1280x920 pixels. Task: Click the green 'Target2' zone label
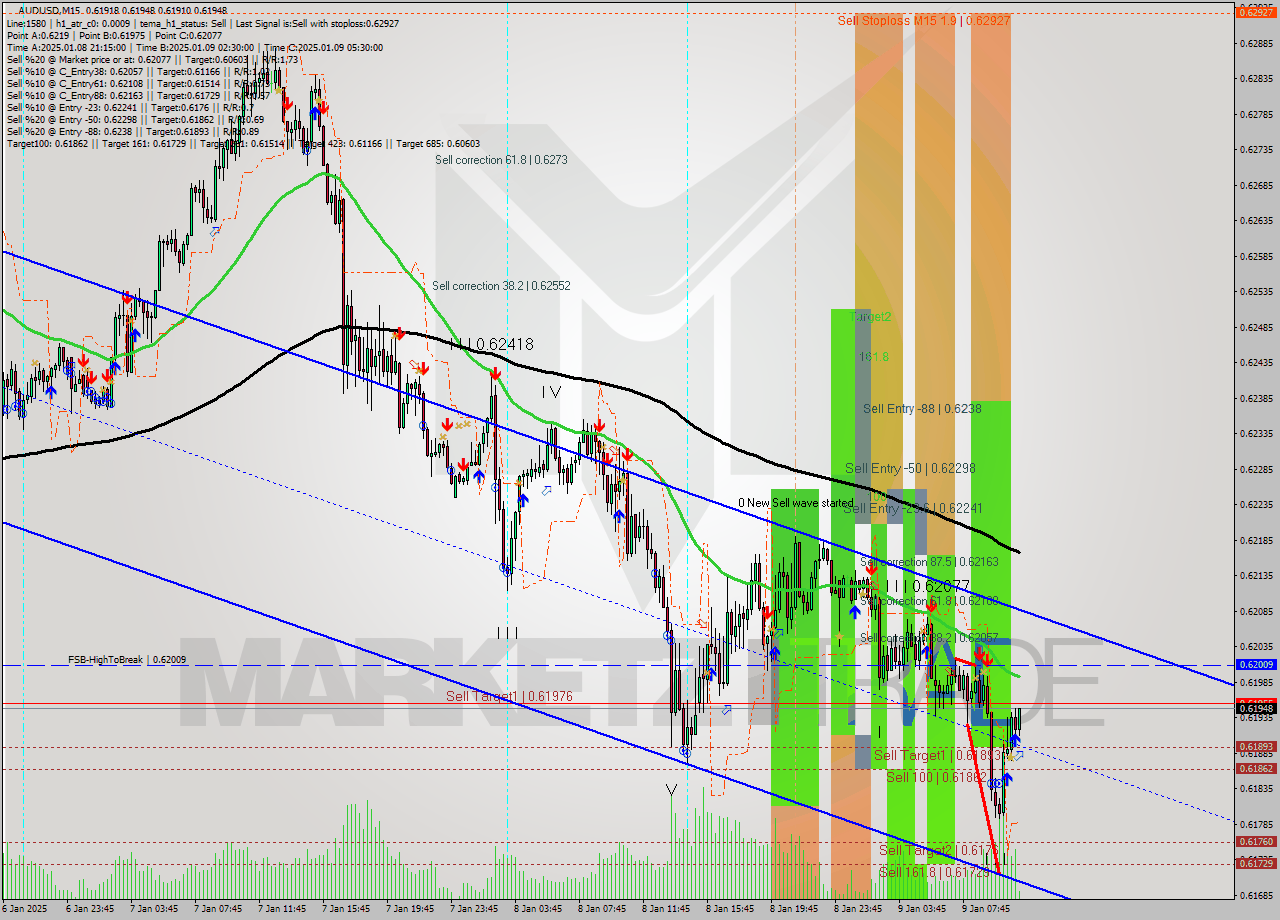(871, 316)
